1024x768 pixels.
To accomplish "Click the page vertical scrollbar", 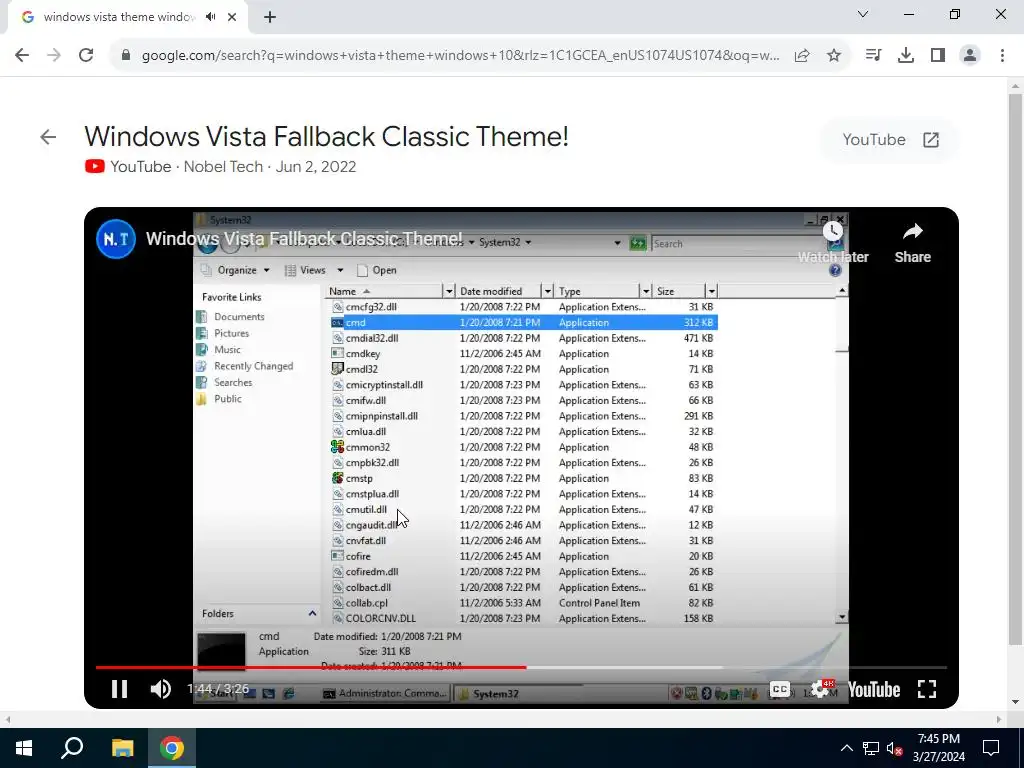I will 1016,369.
